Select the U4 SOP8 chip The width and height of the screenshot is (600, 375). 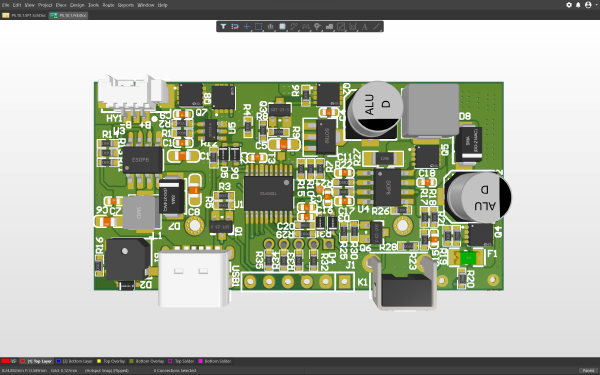387,187
